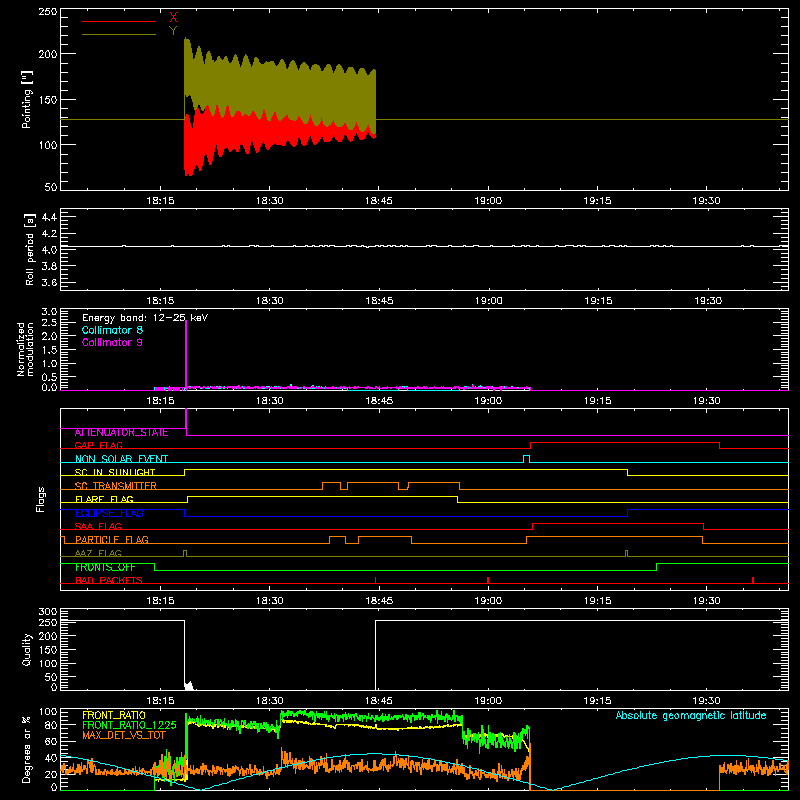
Task: Click the GAP_FLAG label
Action: click(98, 445)
